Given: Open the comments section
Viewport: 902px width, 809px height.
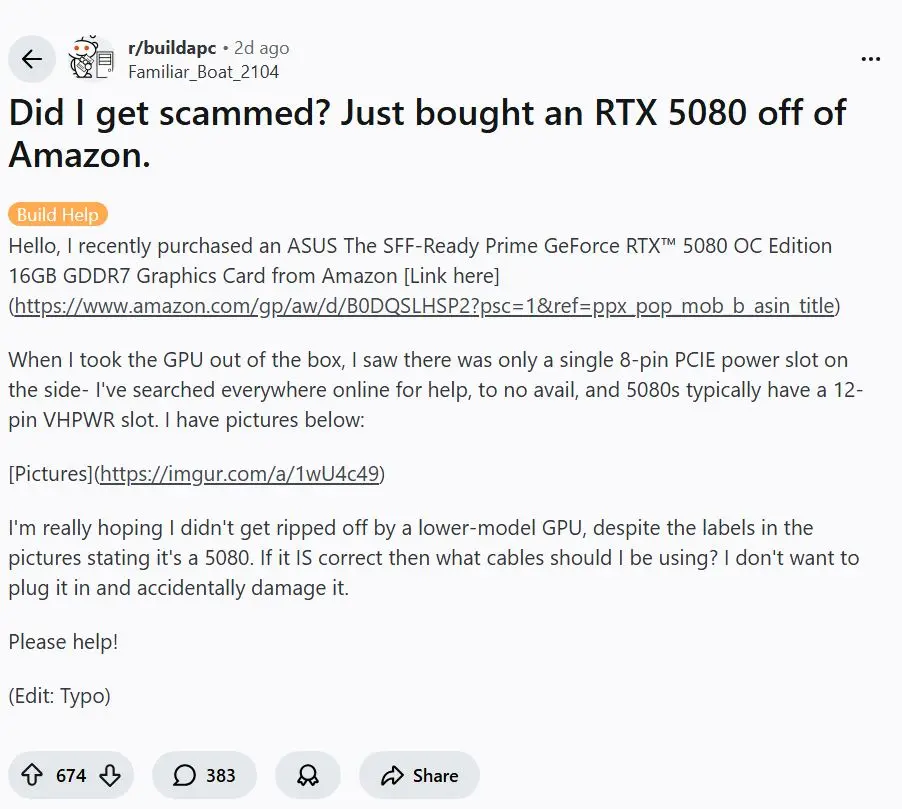Looking at the screenshot, I should coord(204,775).
